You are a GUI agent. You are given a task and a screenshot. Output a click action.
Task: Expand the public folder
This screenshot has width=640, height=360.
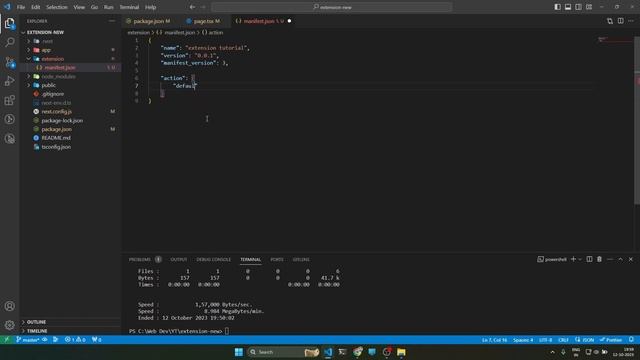(48, 85)
